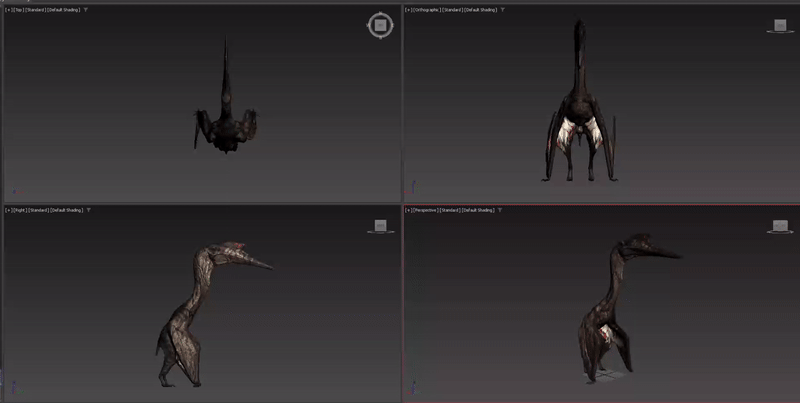Open the [Perspective] point-of-view label menu
The height and width of the screenshot is (403, 800).
(425, 210)
